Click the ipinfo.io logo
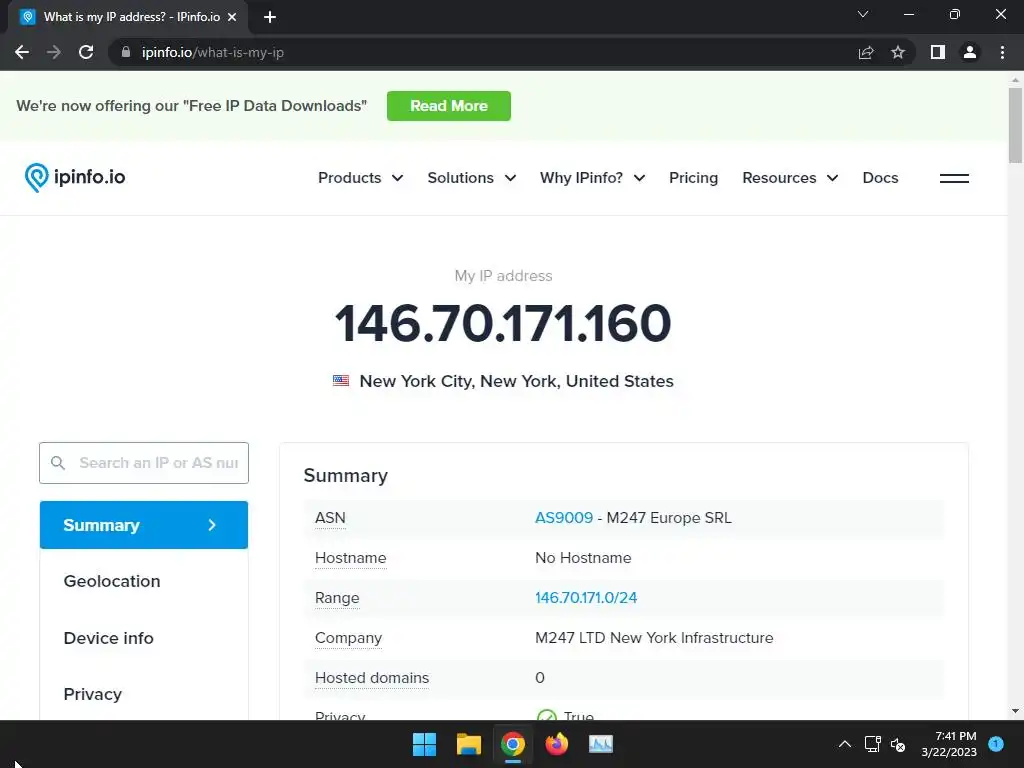The image size is (1024, 768). (x=75, y=177)
